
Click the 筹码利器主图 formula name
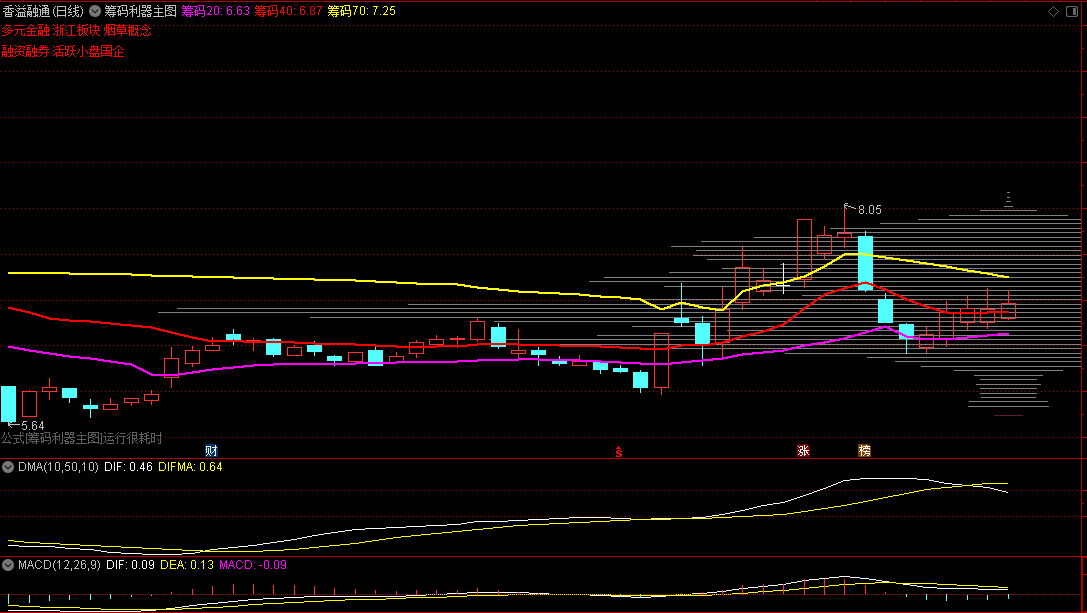pyautogui.click(x=141, y=11)
